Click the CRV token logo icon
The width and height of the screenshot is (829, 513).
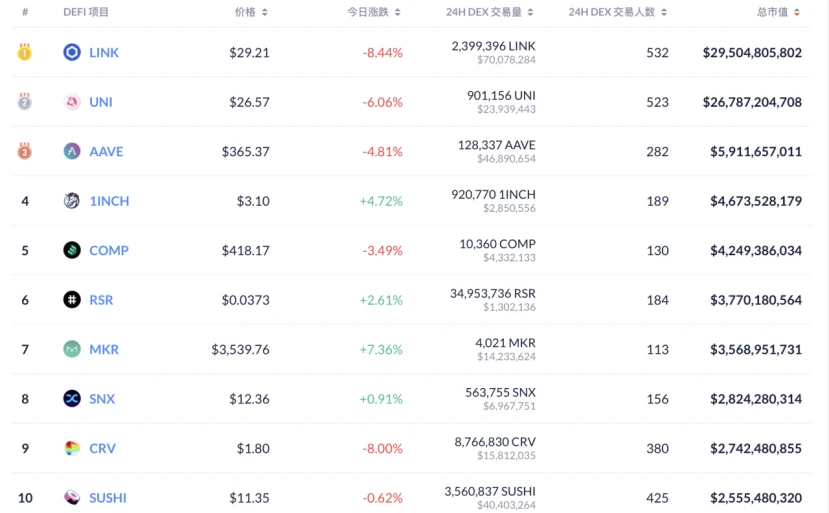coord(72,448)
